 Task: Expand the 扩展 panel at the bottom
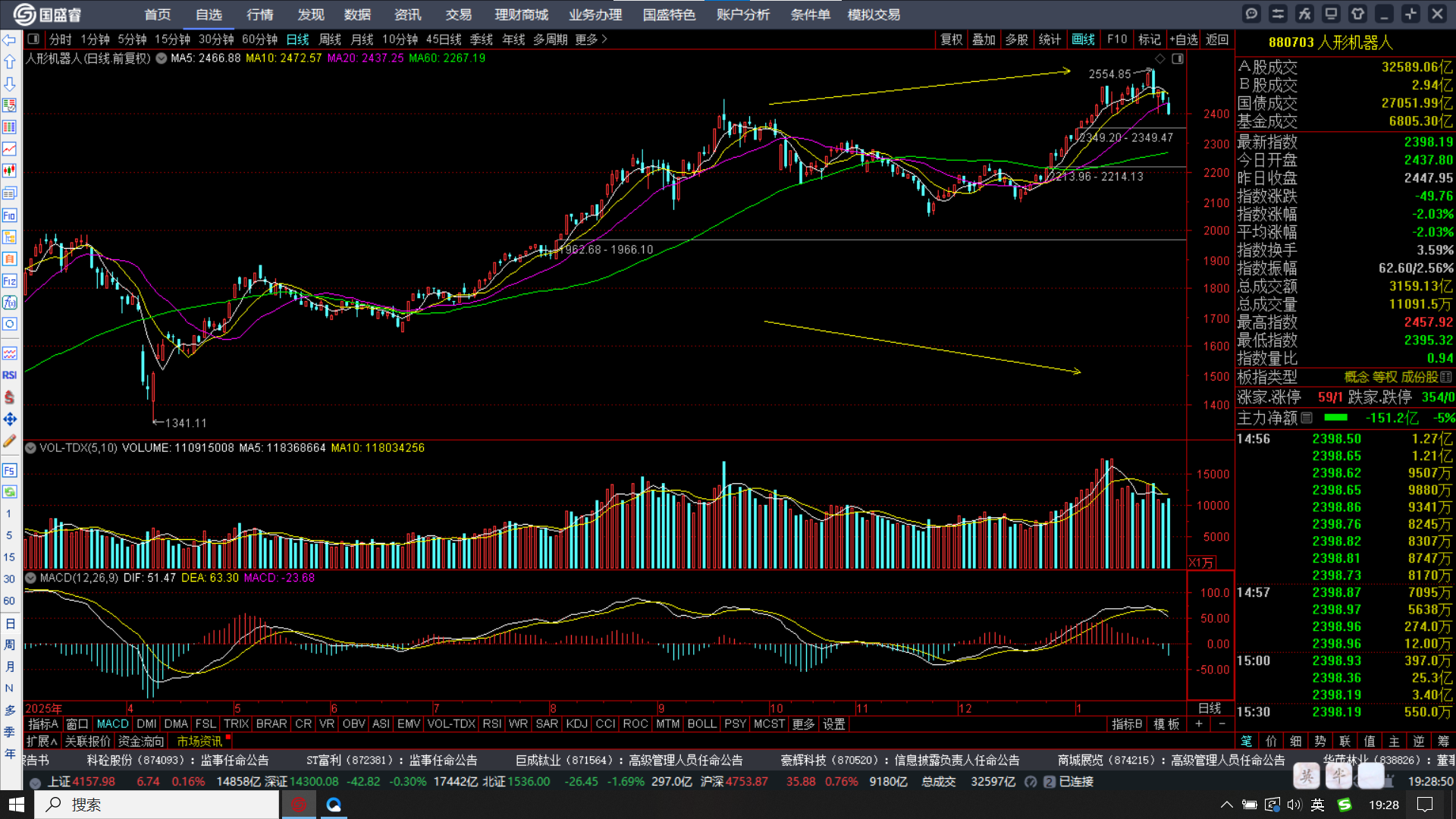pyautogui.click(x=42, y=741)
